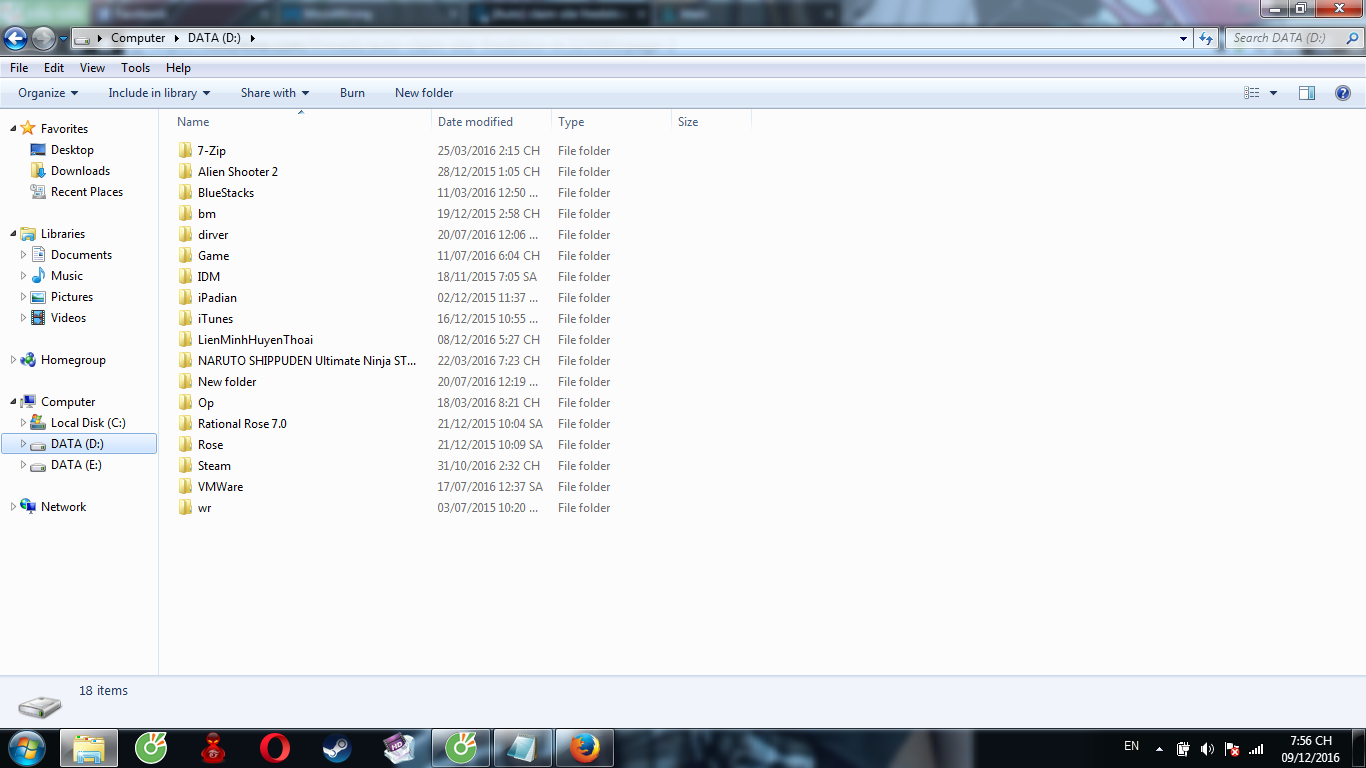
Task: Open the Help question mark icon
Action: point(1343,93)
